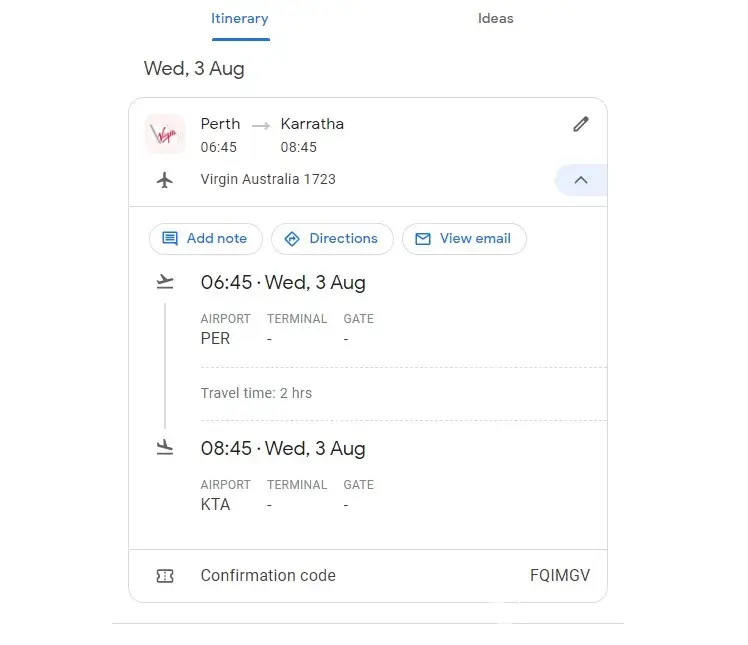This screenshot has height=645, width=748.
Task: Collapse the flight details chevron
Action: [x=581, y=180]
